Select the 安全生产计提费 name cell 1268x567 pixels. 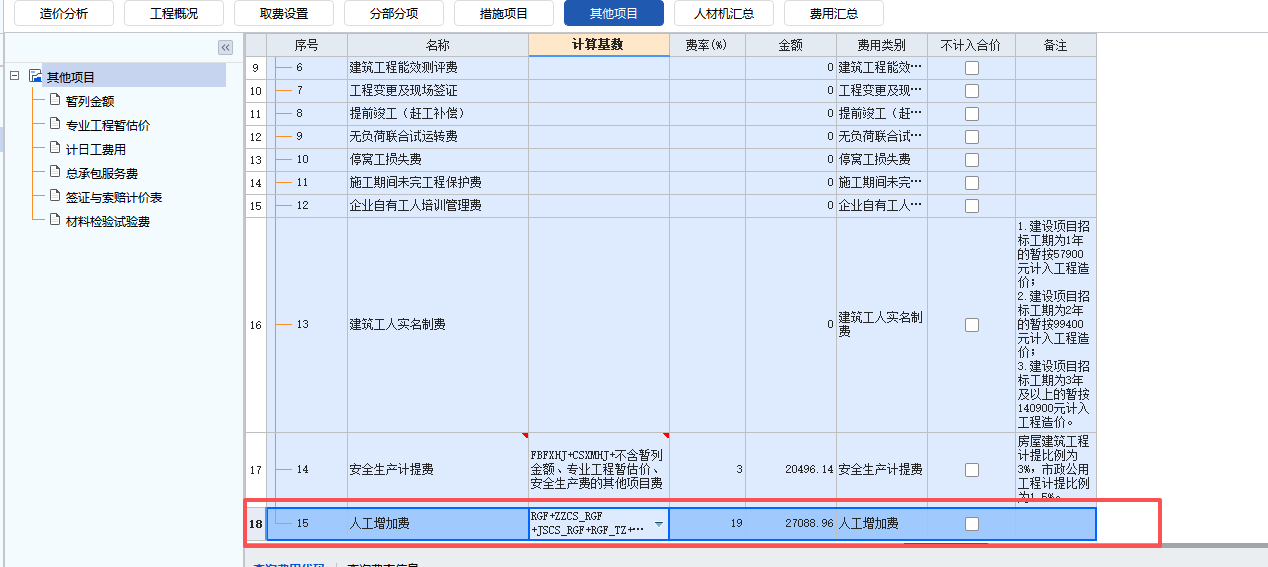(438, 469)
